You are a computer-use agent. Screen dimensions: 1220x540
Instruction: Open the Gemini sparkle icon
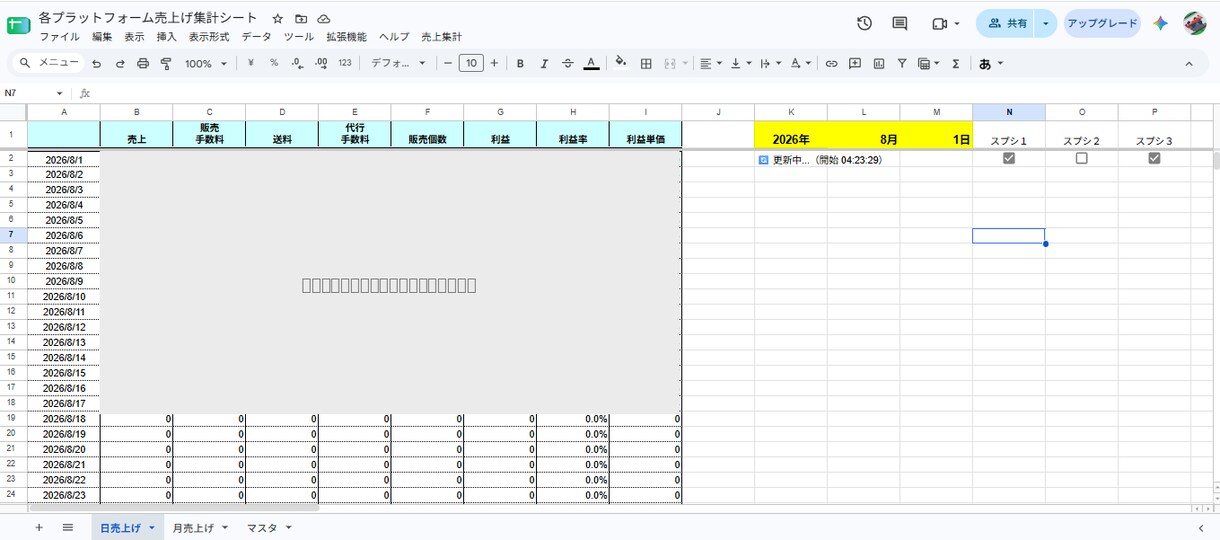[1161, 23]
